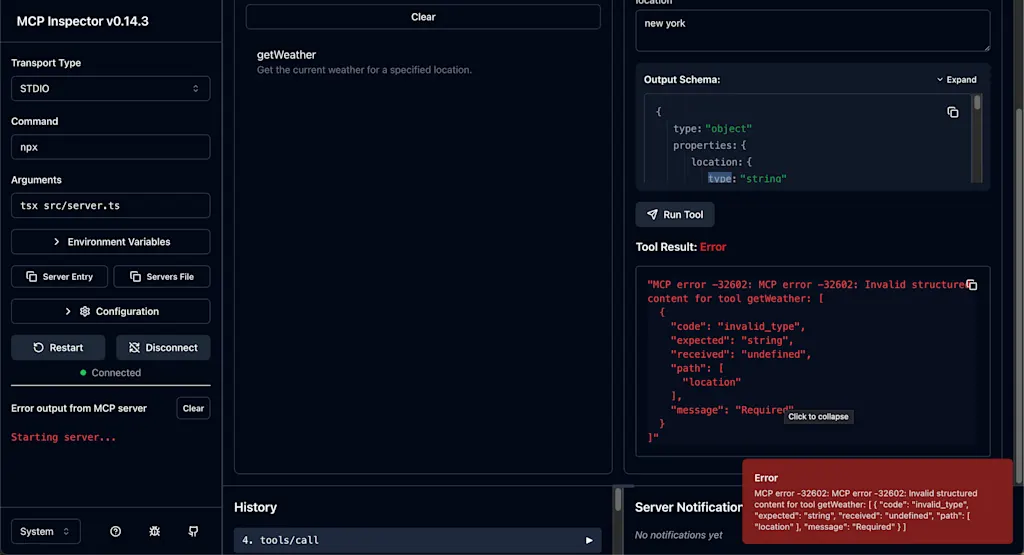
Task: Run the getWeather tool
Action: point(675,215)
